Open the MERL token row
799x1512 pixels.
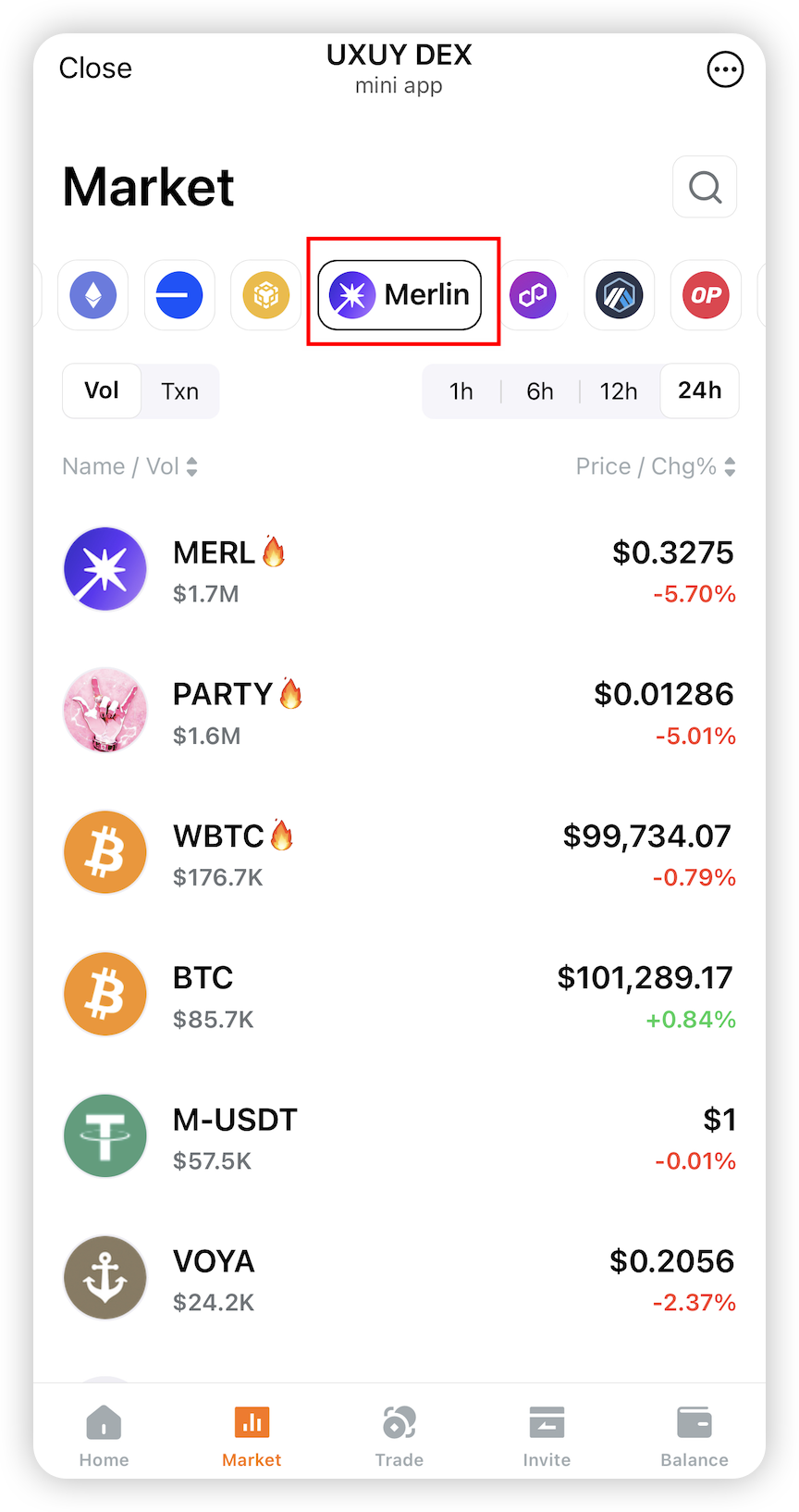tap(399, 570)
